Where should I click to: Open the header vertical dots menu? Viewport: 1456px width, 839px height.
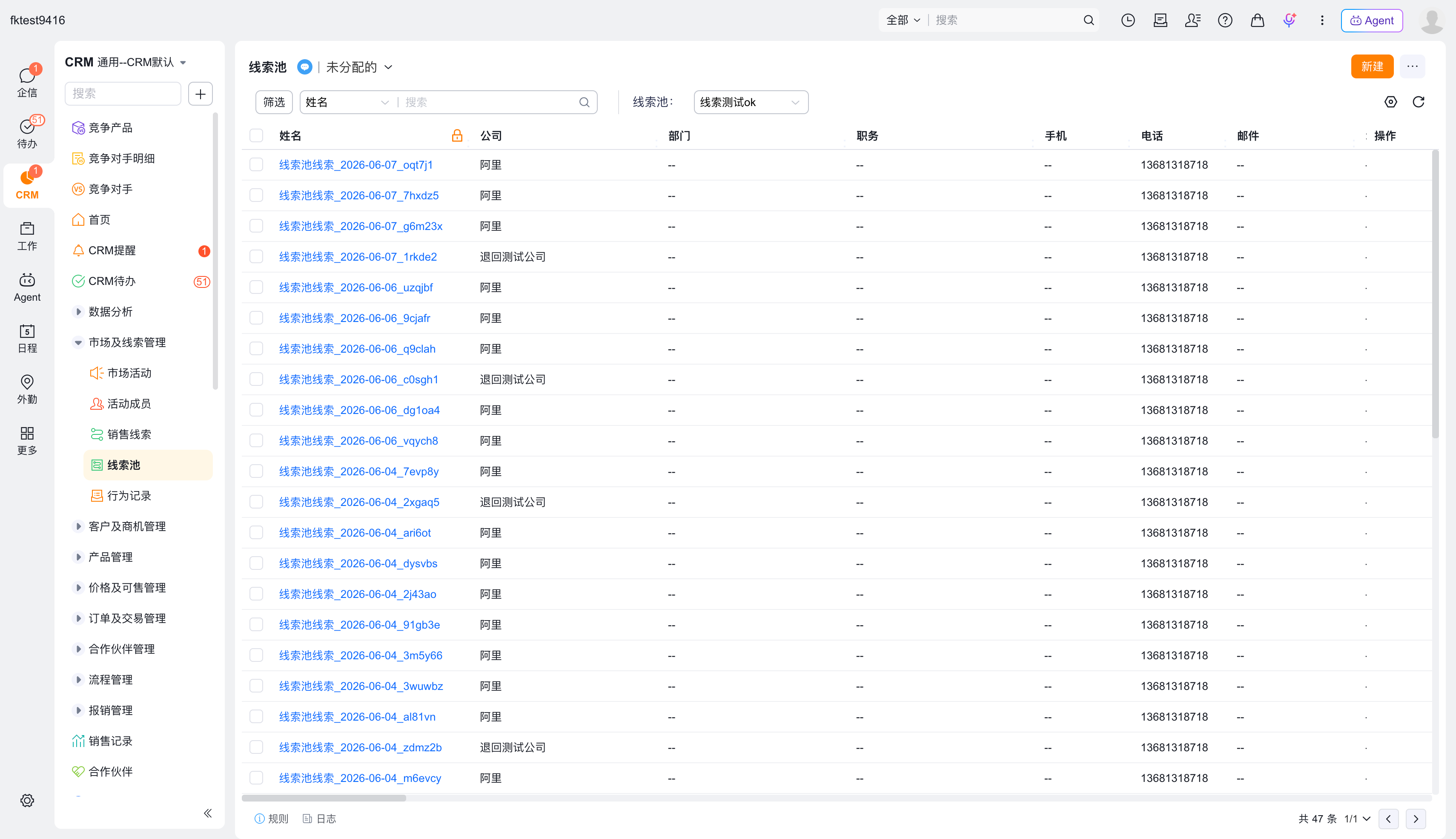1322,20
